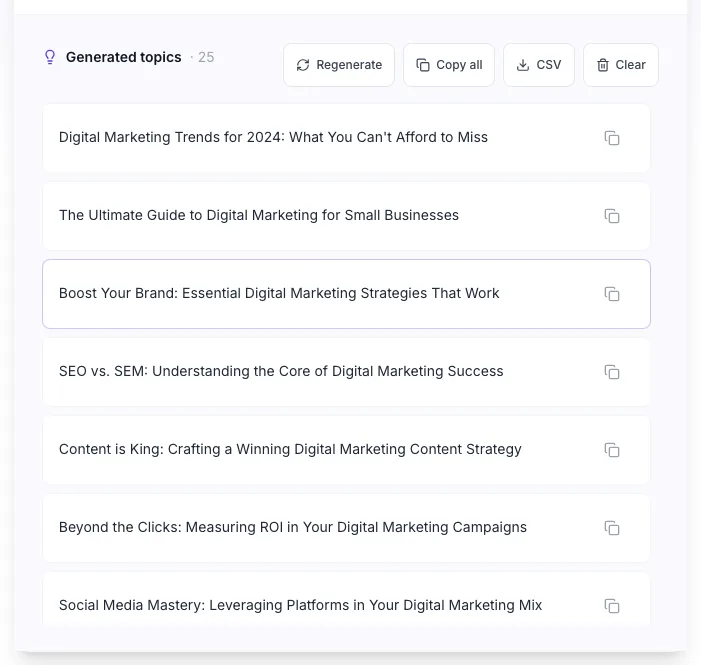
Task: Copy the Social Media Mastery topic
Action: click(612, 606)
